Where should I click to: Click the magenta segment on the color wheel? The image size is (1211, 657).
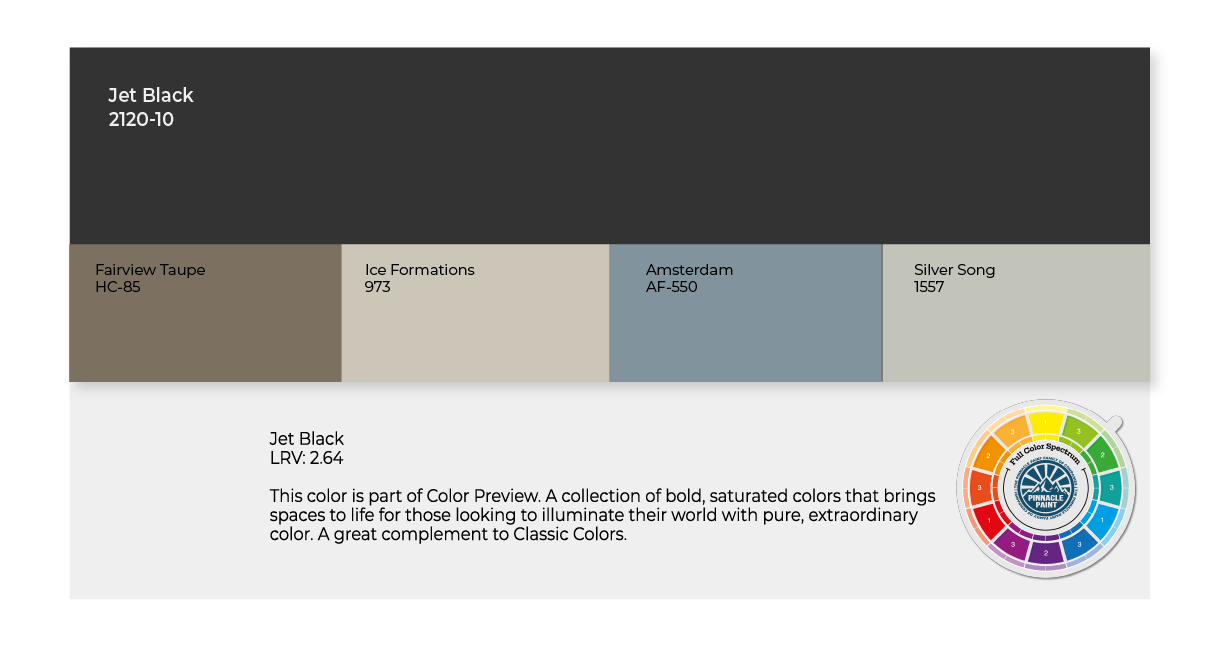1012,544
